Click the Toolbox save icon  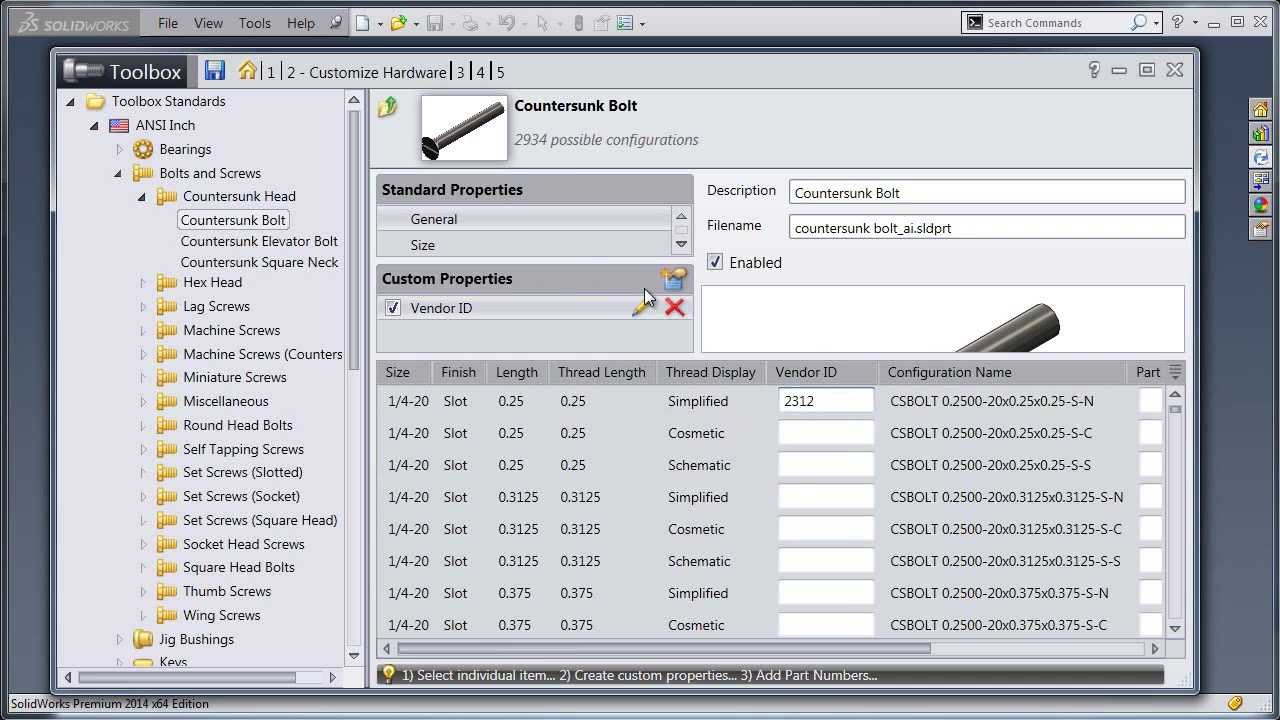[x=215, y=71]
